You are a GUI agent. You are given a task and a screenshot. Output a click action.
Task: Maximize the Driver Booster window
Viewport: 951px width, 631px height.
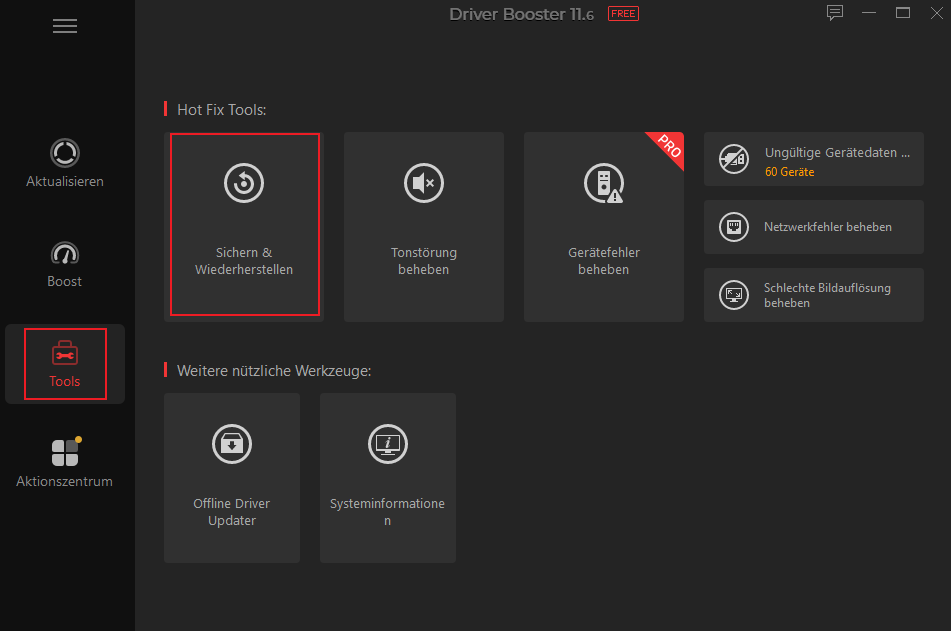[x=903, y=13]
